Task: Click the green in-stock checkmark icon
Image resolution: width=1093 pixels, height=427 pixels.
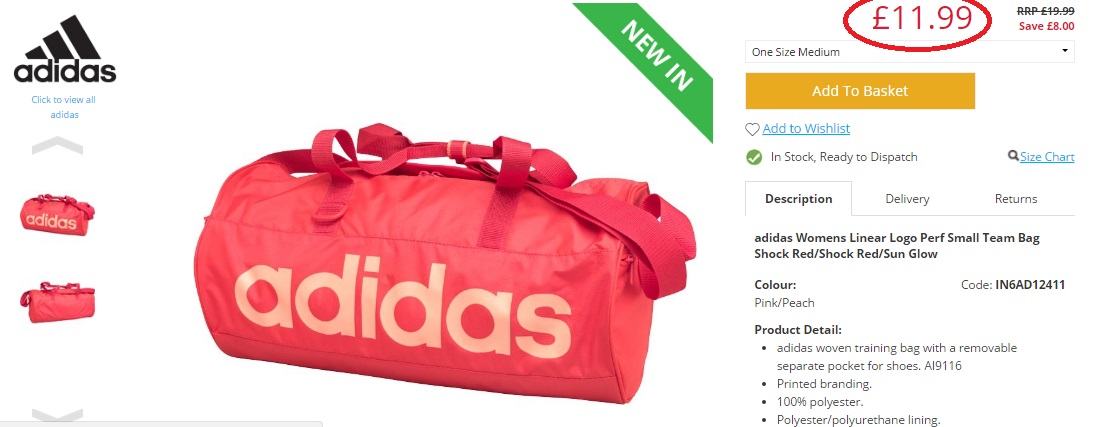Action: (754, 157)
